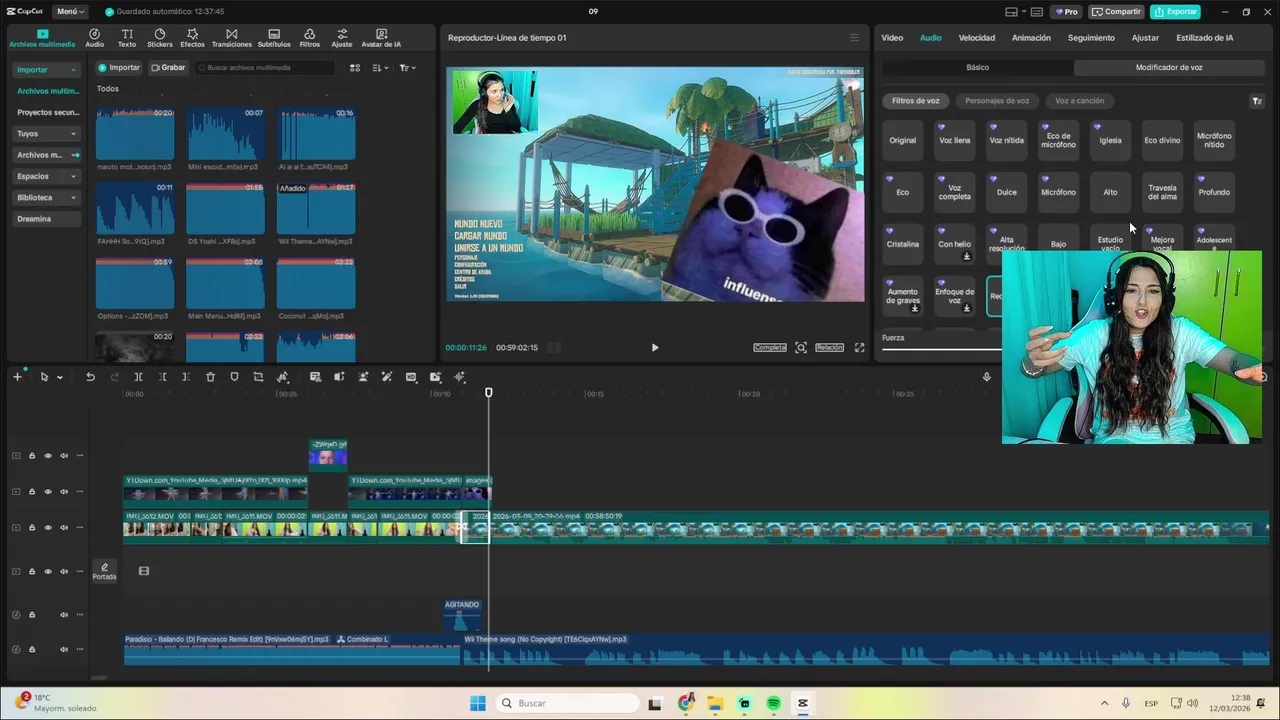Delete the selected clip with trash icon
The width and height of the screenshot is (1280, 720).
tap(210, 377)
